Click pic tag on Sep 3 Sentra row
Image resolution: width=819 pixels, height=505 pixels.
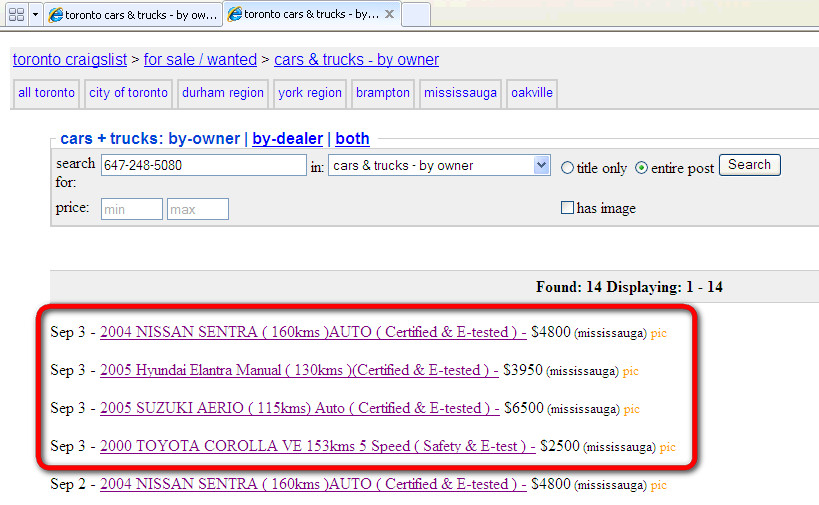[x=659, y=333]
